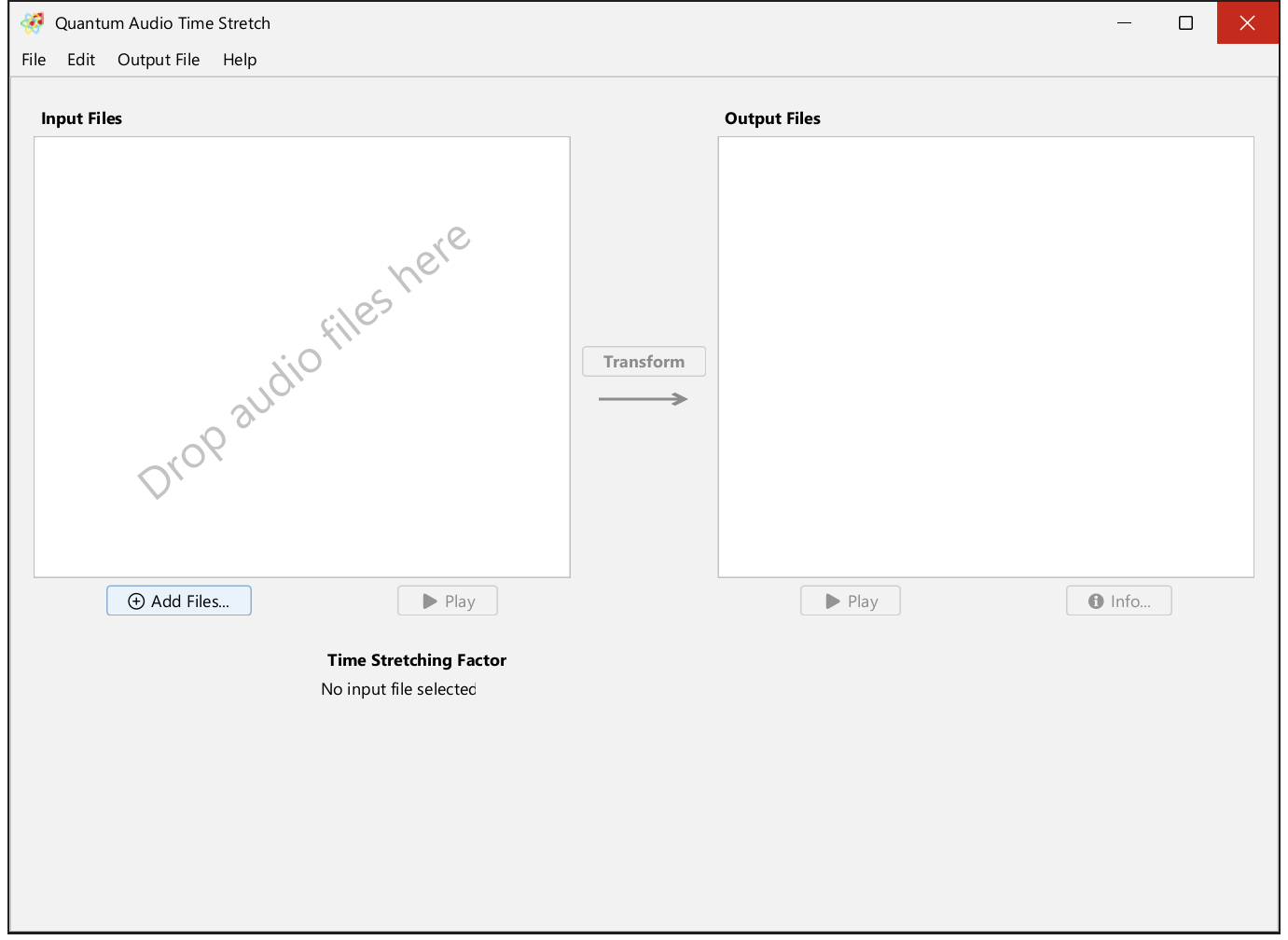
Task: Open the Edit menu
Action: point(81,60)
